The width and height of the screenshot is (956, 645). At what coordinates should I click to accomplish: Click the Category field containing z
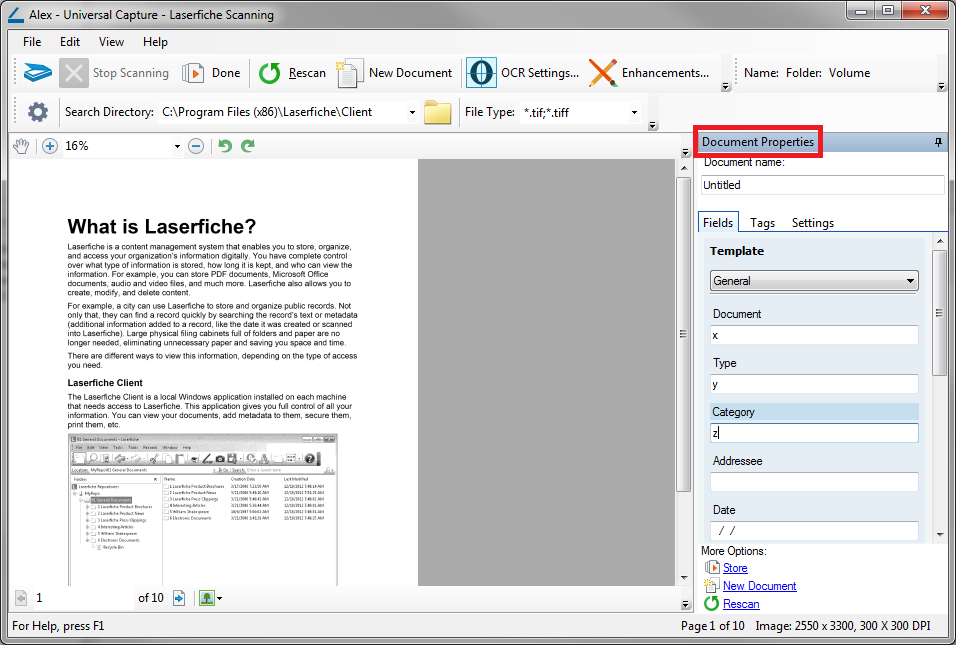[814, 433]
